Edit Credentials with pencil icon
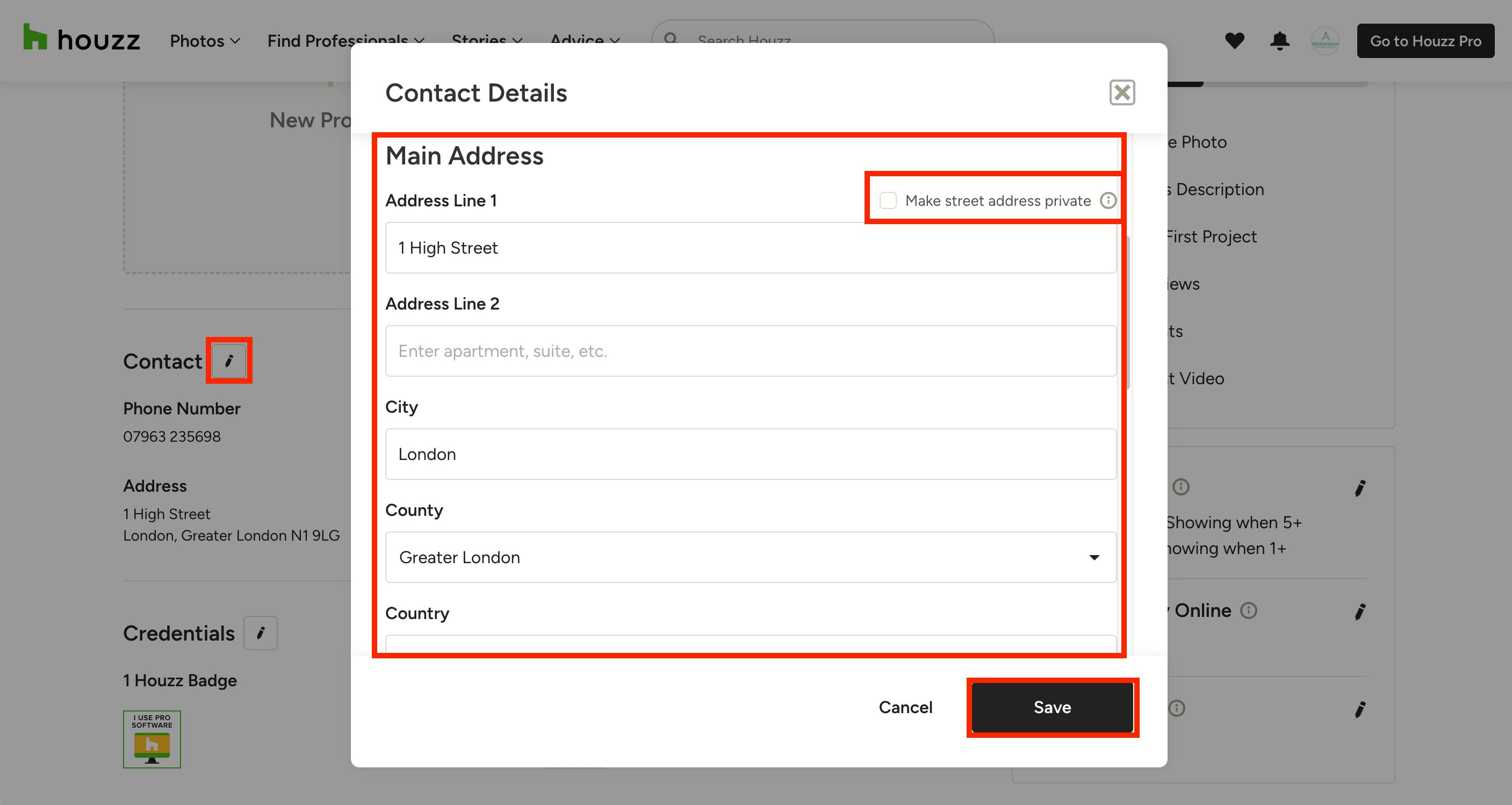The image size is (1512, 805). point(261,633)
